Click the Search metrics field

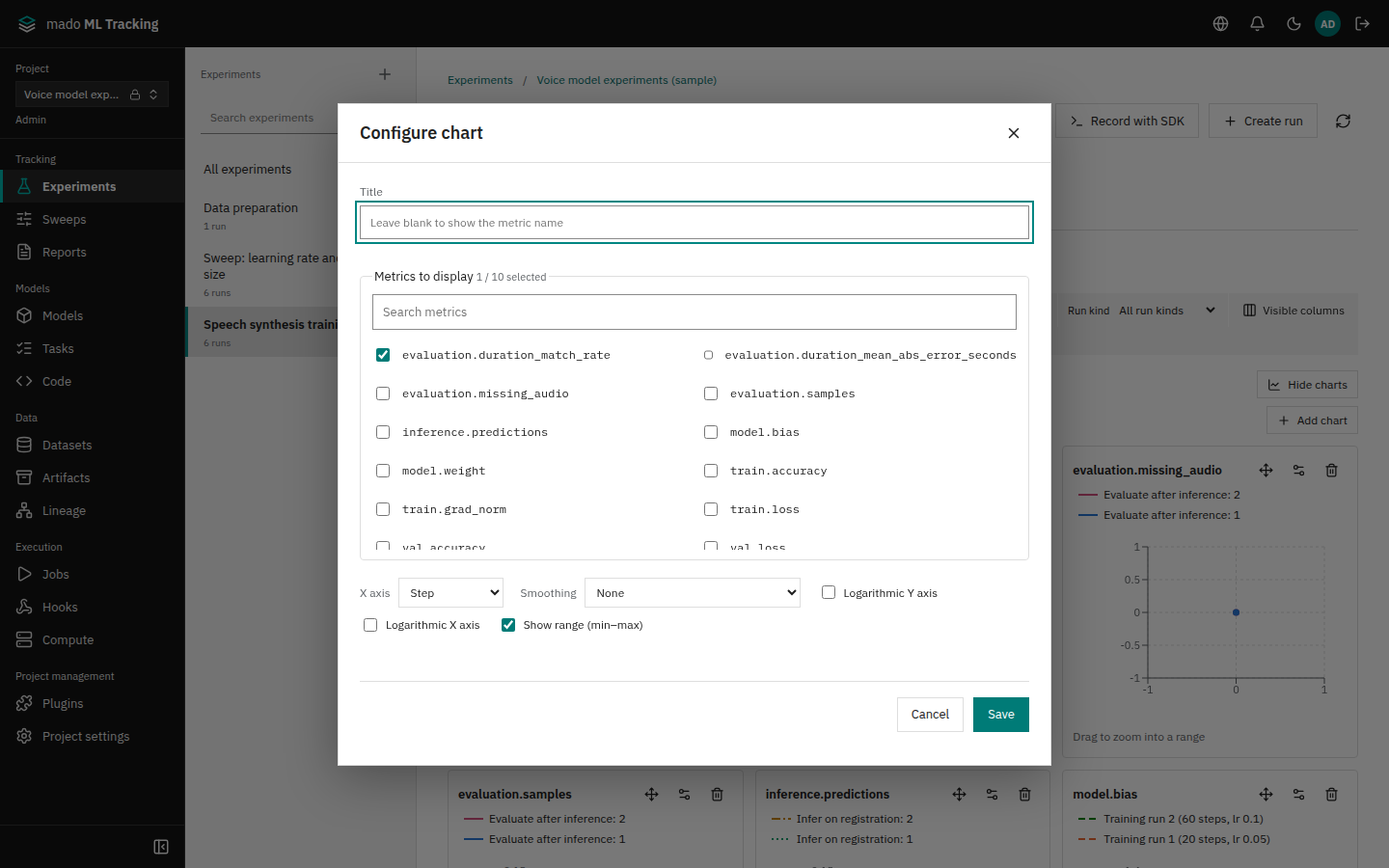[x=694, y=312]
